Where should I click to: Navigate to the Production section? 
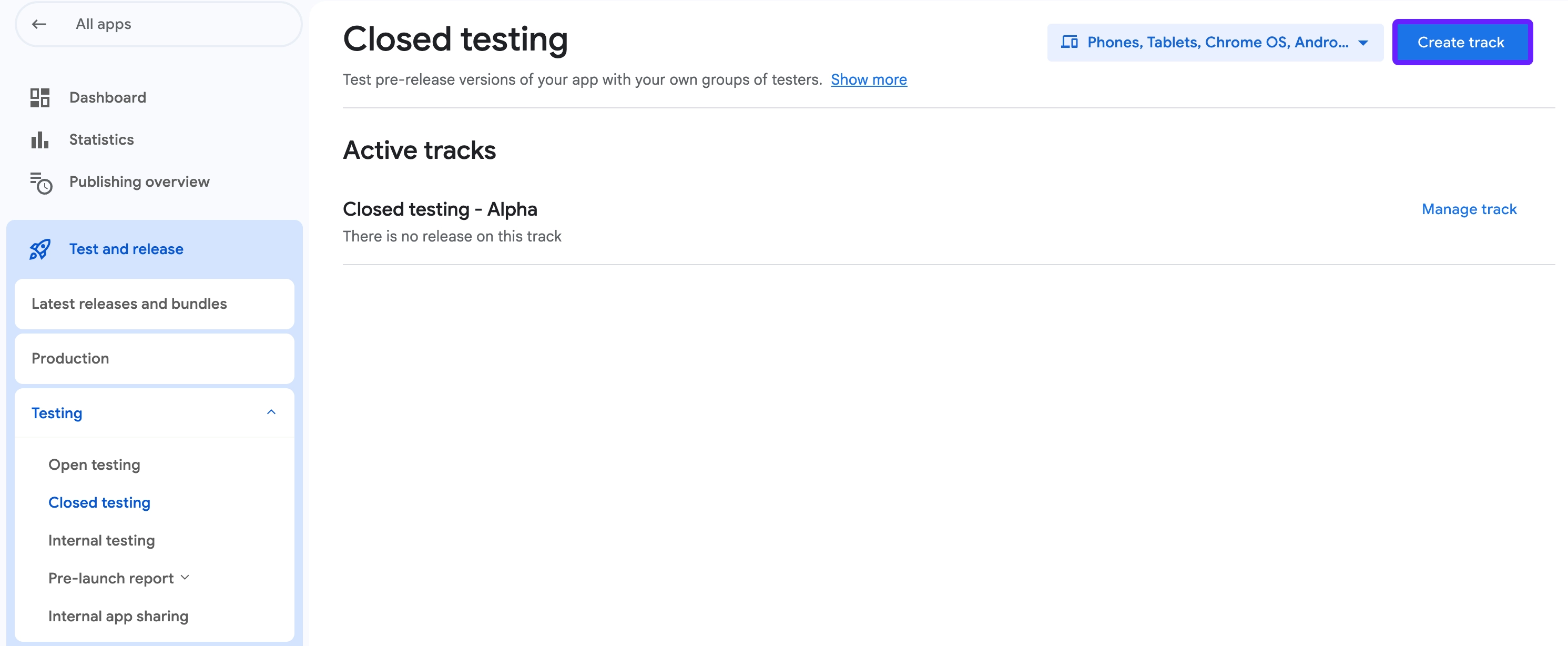(x=70, y=358)
